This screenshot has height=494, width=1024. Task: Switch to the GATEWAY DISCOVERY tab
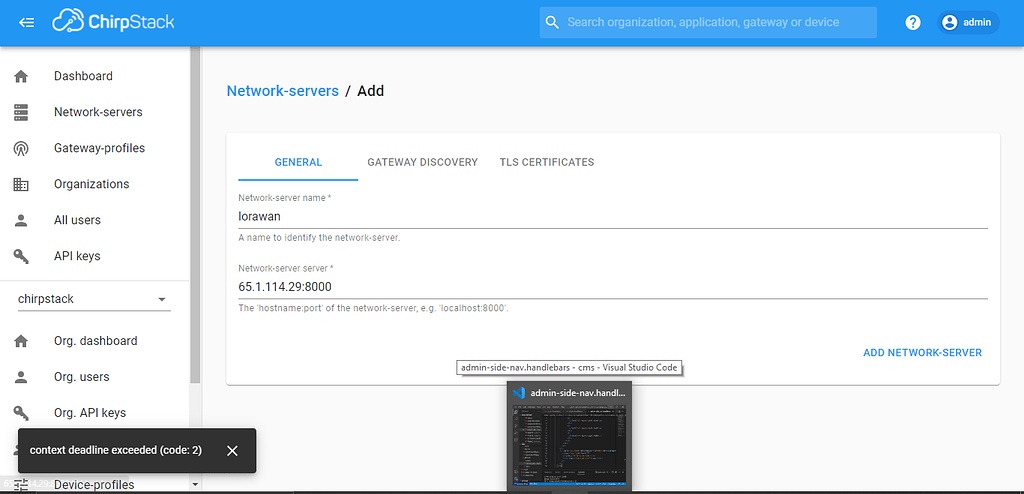pyautogui.click(x=423, y=162)
